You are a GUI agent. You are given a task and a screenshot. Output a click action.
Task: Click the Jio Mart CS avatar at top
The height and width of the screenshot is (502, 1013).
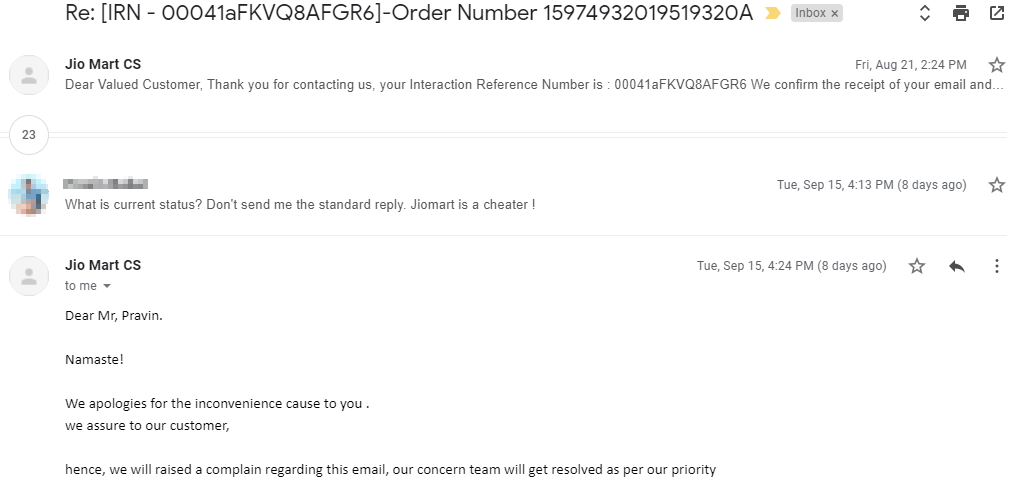pyautogui.click(x=29, y=75)
